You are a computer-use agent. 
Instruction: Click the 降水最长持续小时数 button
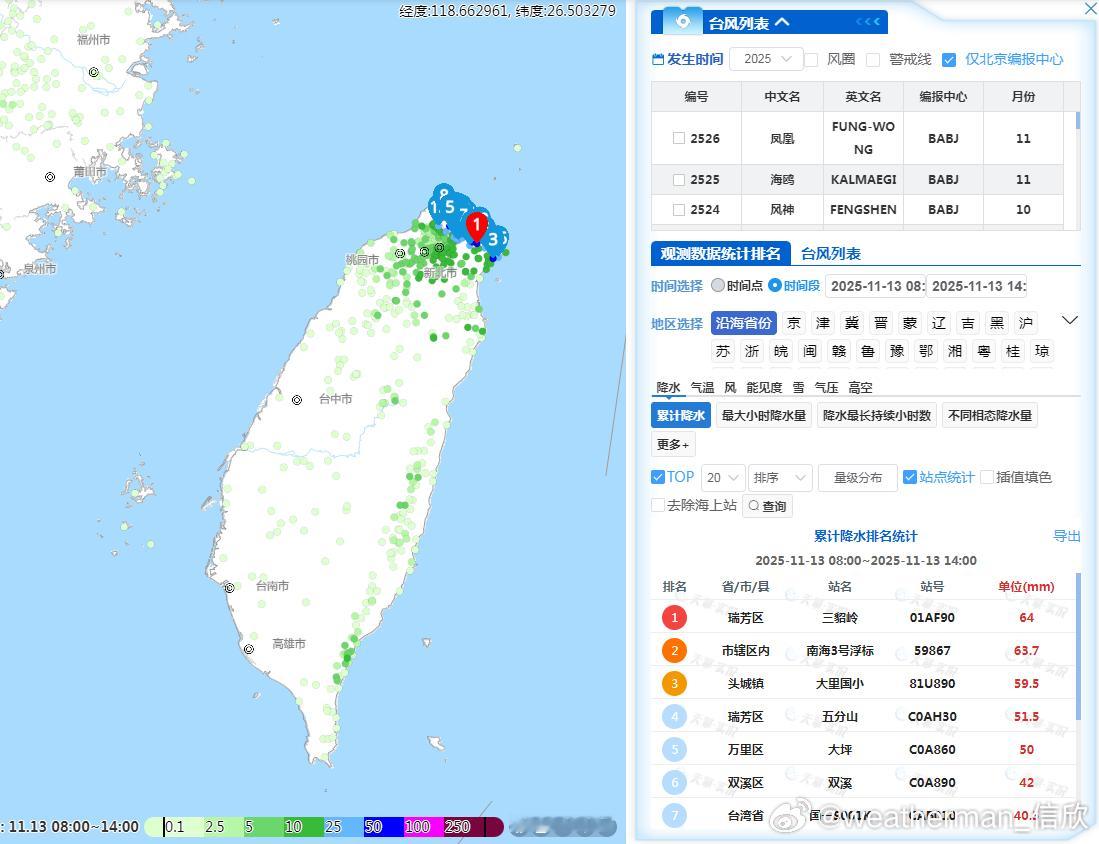point(877,416)
